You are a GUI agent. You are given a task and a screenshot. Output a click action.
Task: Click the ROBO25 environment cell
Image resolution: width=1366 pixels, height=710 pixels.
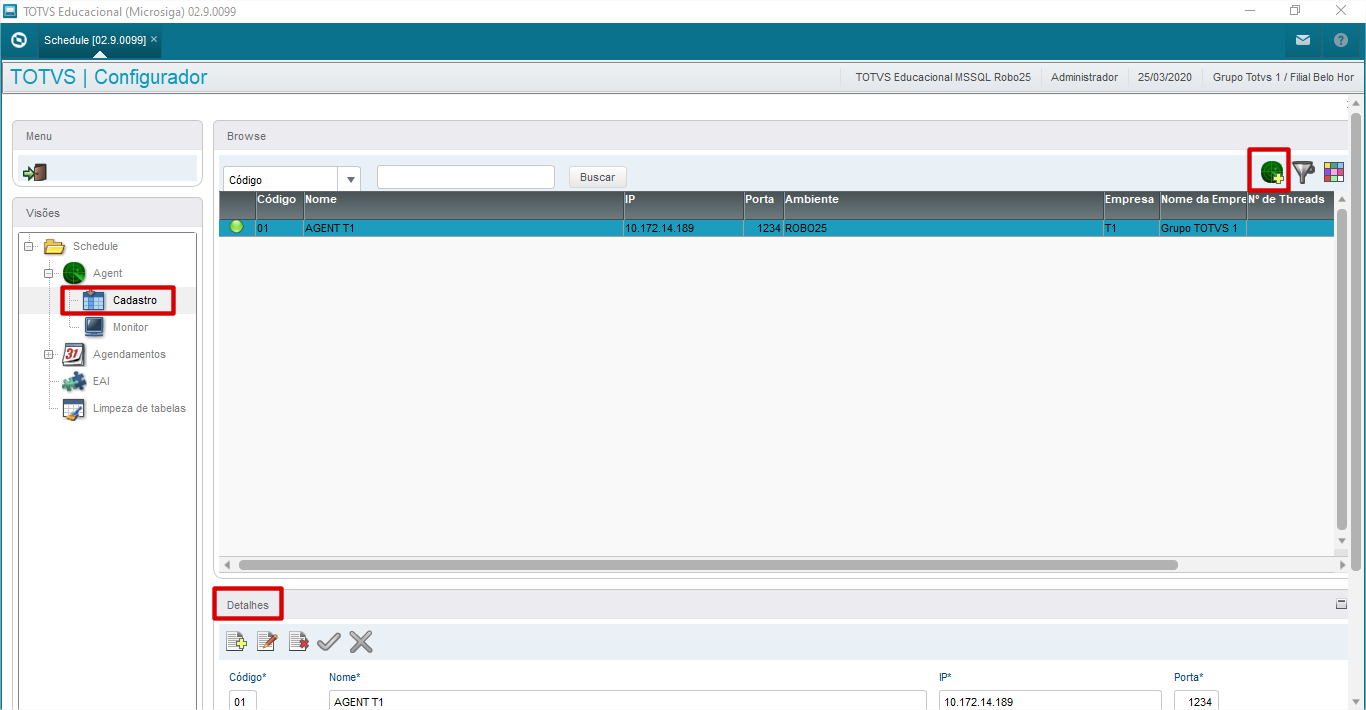coord(943,228)
